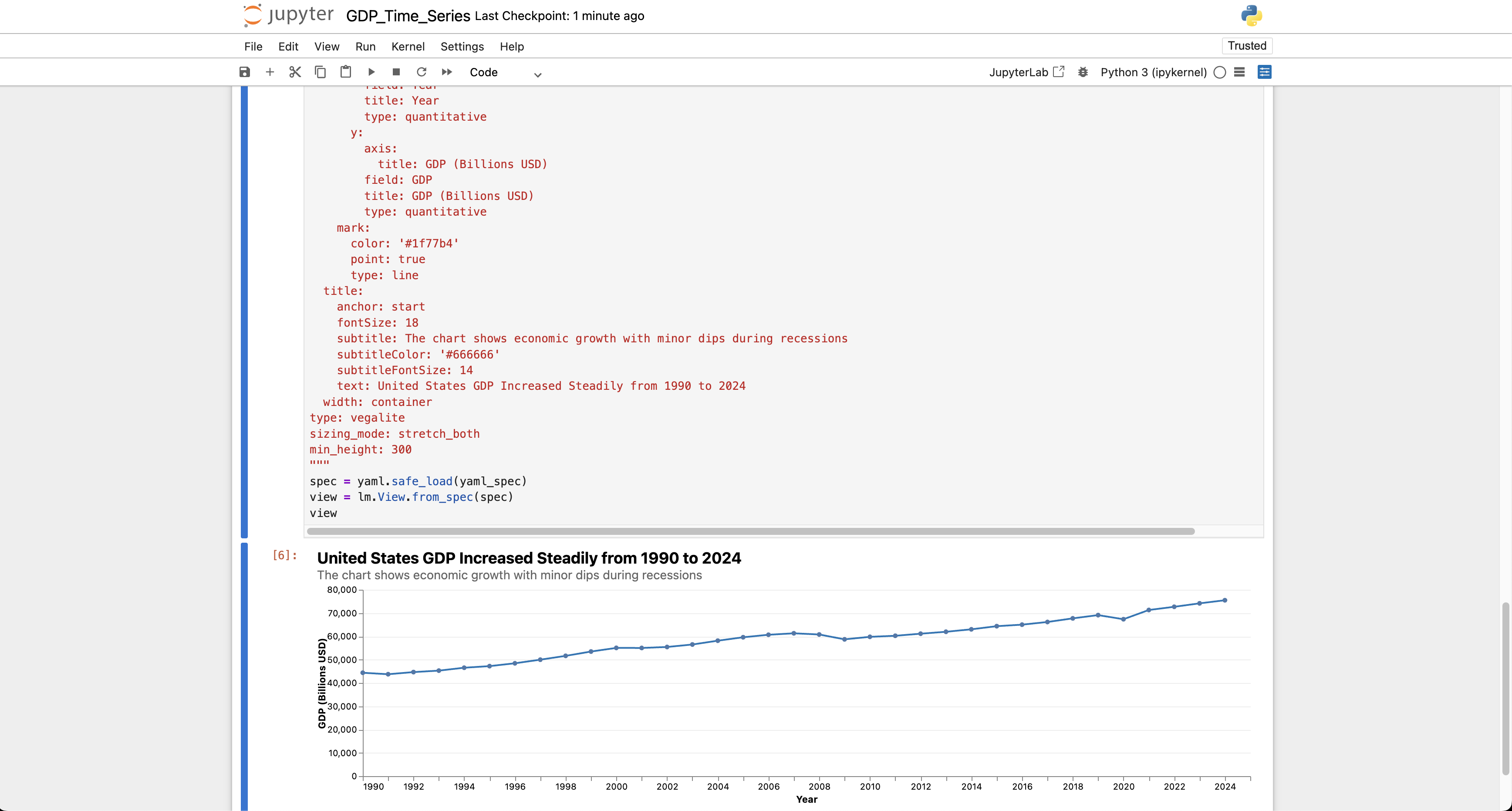This screenshot has height=811, width=1512.
Task: Restart kernel and run all cells icon
Action: (x=447, y=72)
